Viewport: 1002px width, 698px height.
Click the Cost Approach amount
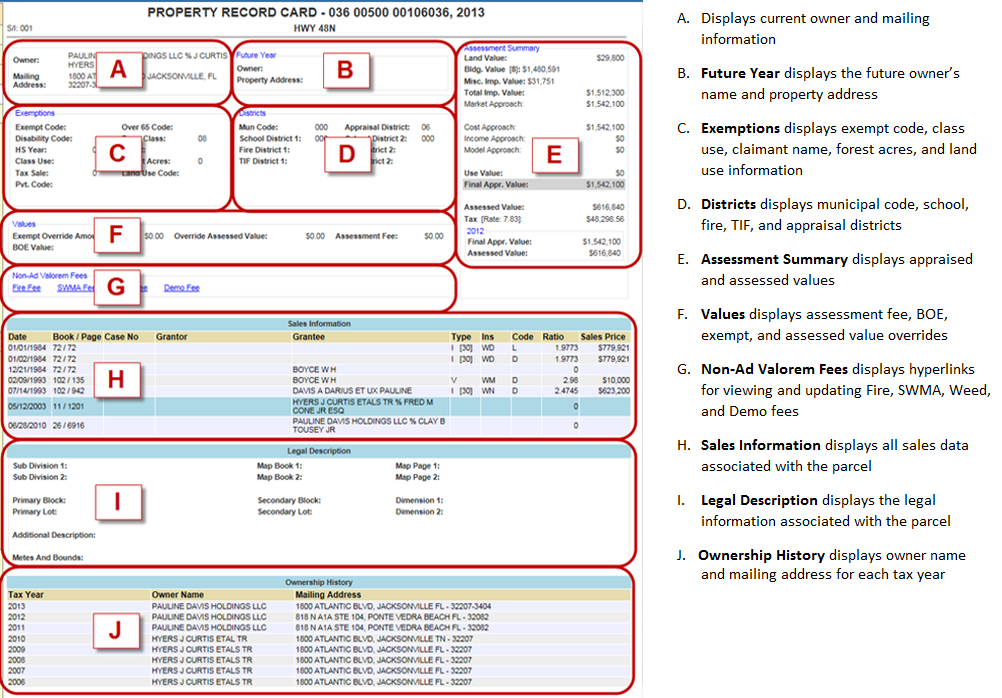click(x=605, y=127)
